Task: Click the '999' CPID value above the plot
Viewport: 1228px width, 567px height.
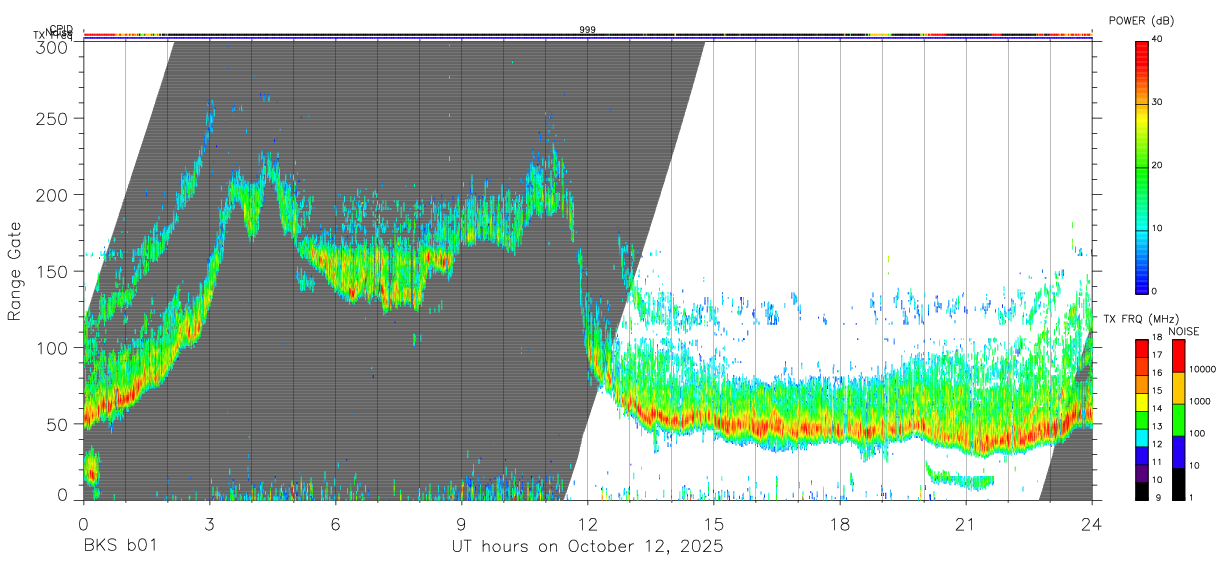Action: pyautogui.click(x=587, y=30)
